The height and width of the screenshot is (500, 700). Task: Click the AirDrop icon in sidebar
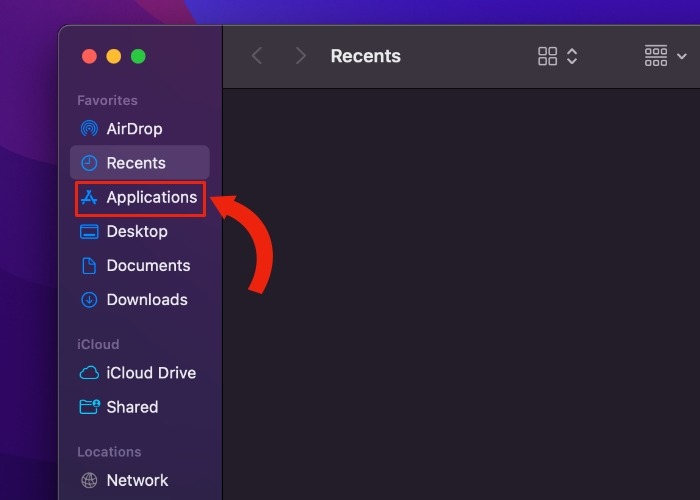[x=89, y=129]
